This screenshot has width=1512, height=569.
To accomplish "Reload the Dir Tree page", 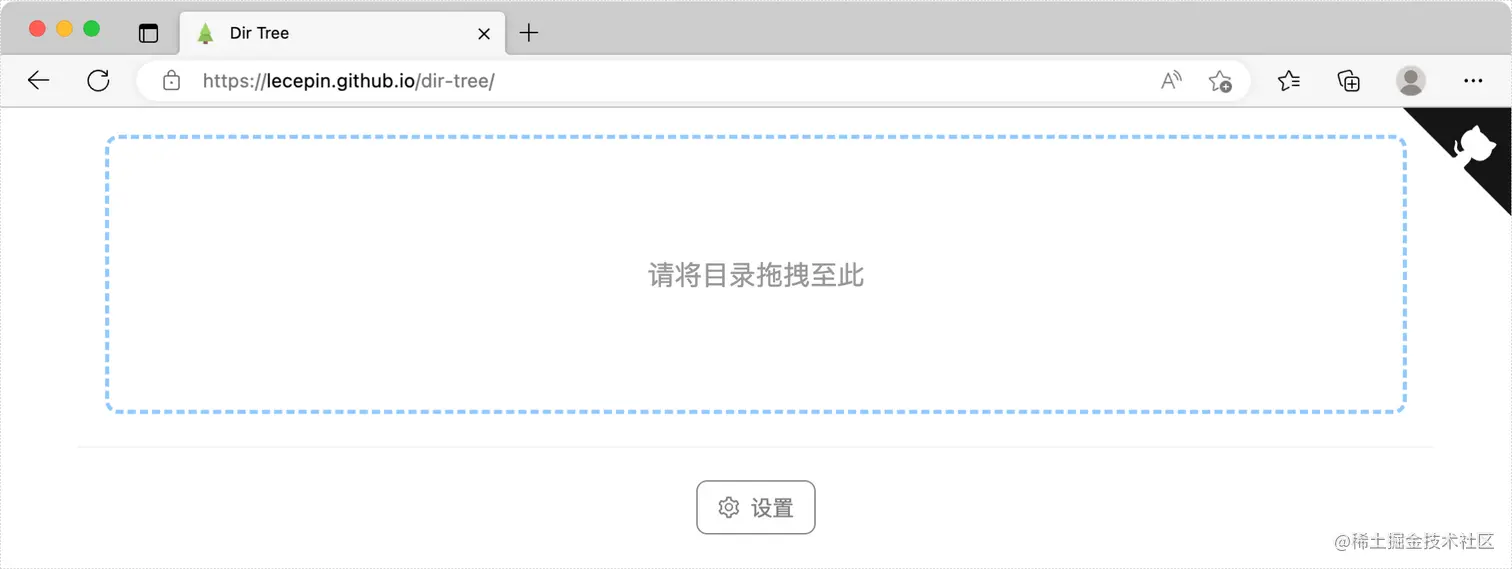I will coord(98,81).
